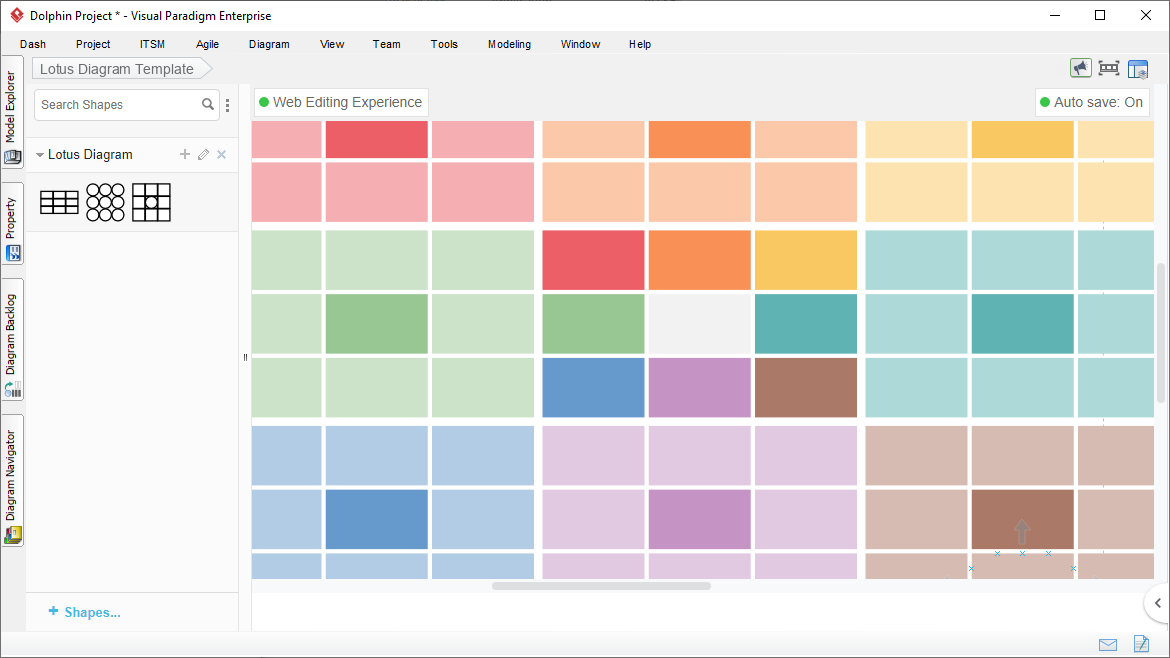Image resolution: width=1170 pixels, height=658 pixels.
Task: Open the search options ellipsis menu
Action: [227, 104]
